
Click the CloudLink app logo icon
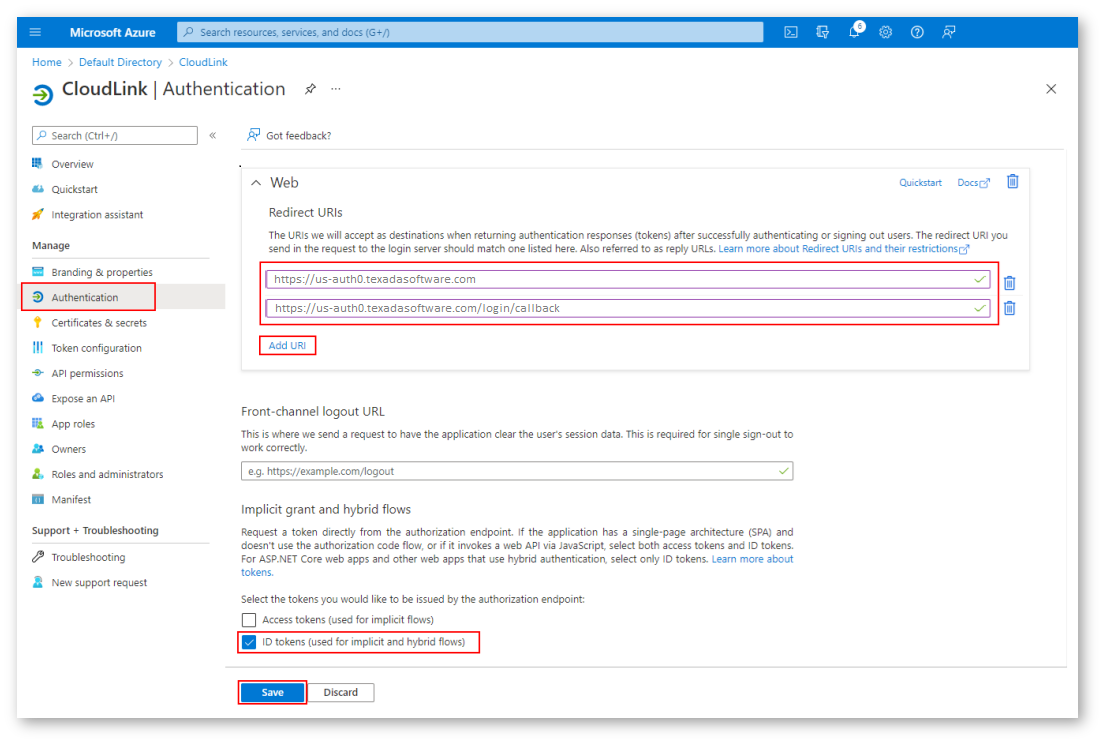pyautogui.click(x=43, y=94)
